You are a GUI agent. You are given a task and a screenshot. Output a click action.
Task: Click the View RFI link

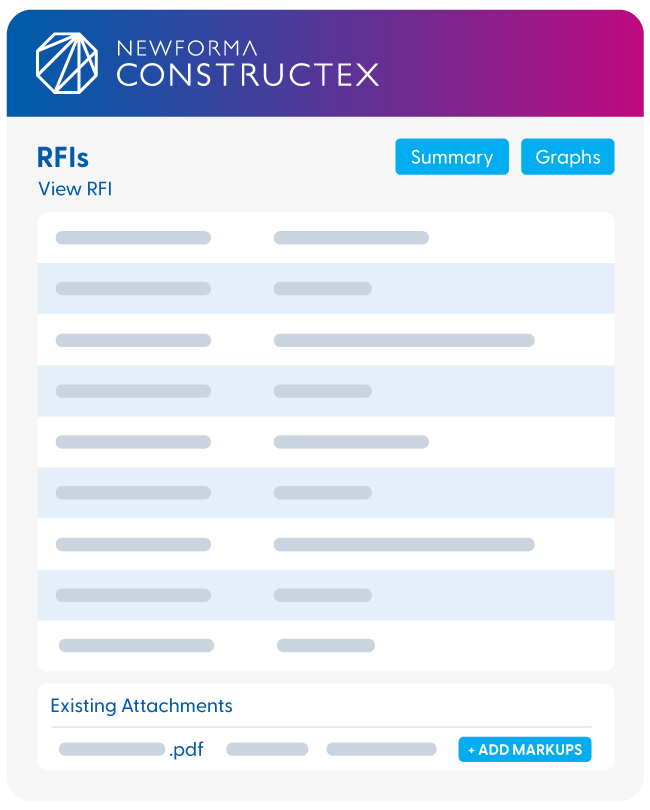pyautogui.click(x=75, y=189)
